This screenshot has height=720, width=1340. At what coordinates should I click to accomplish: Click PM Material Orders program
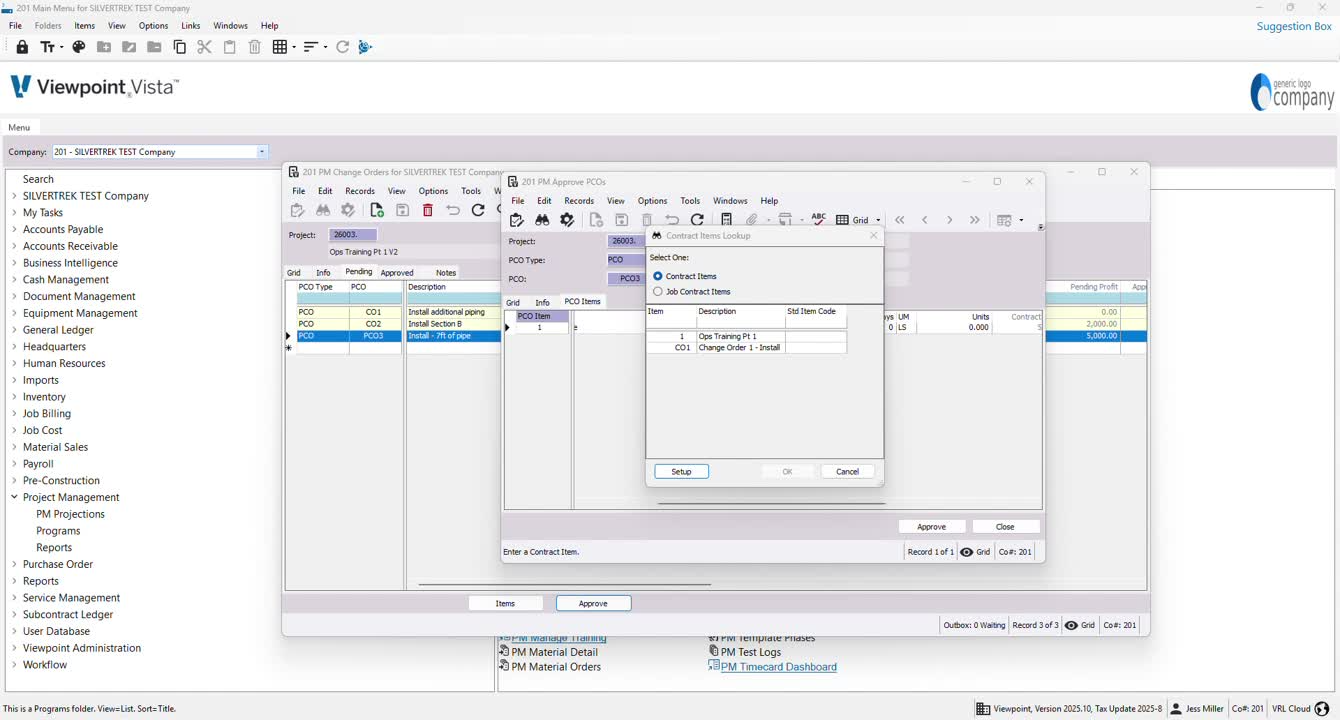556,667
